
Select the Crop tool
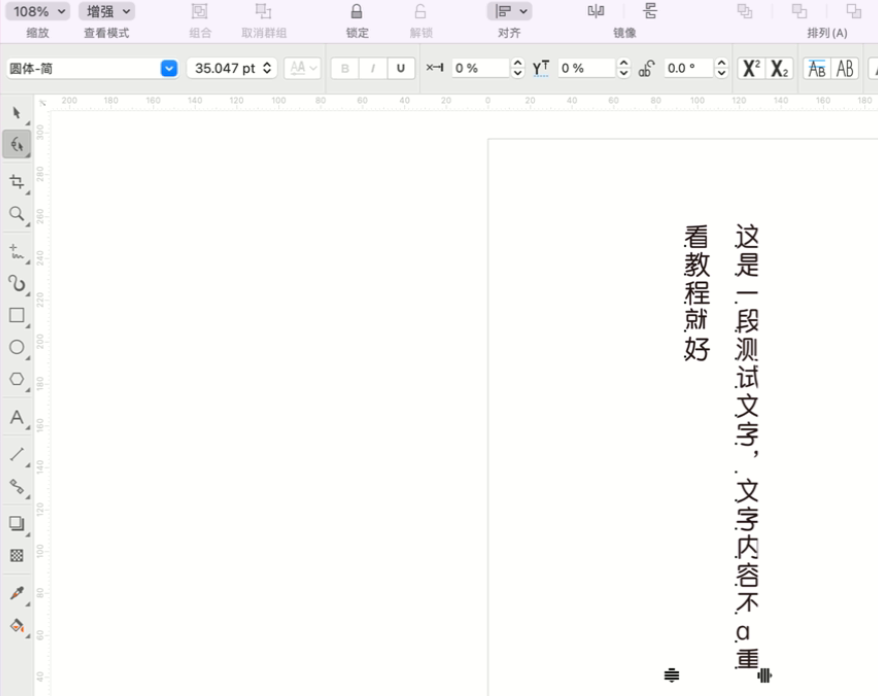(16, 181)
